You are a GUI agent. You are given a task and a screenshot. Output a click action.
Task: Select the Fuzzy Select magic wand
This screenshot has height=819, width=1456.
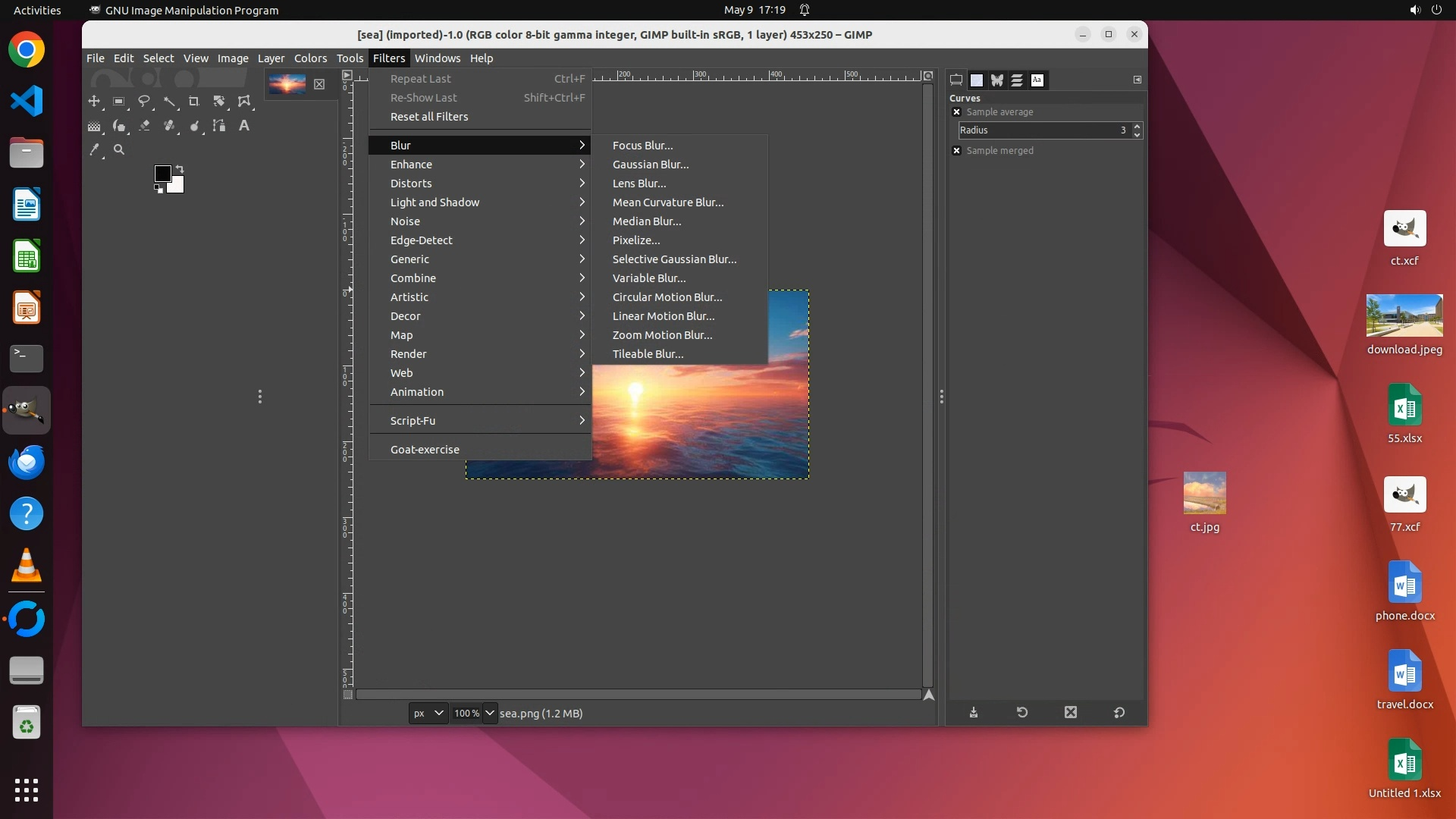[x=169, y=101]
